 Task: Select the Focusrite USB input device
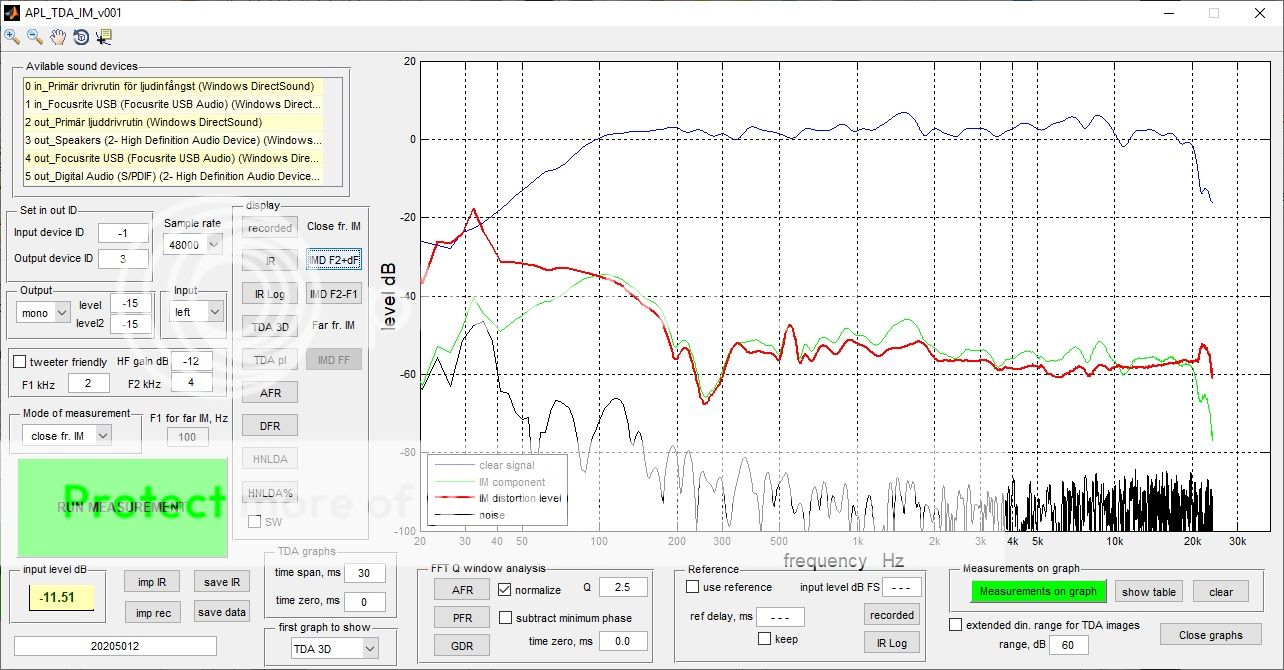coord(174,104)
